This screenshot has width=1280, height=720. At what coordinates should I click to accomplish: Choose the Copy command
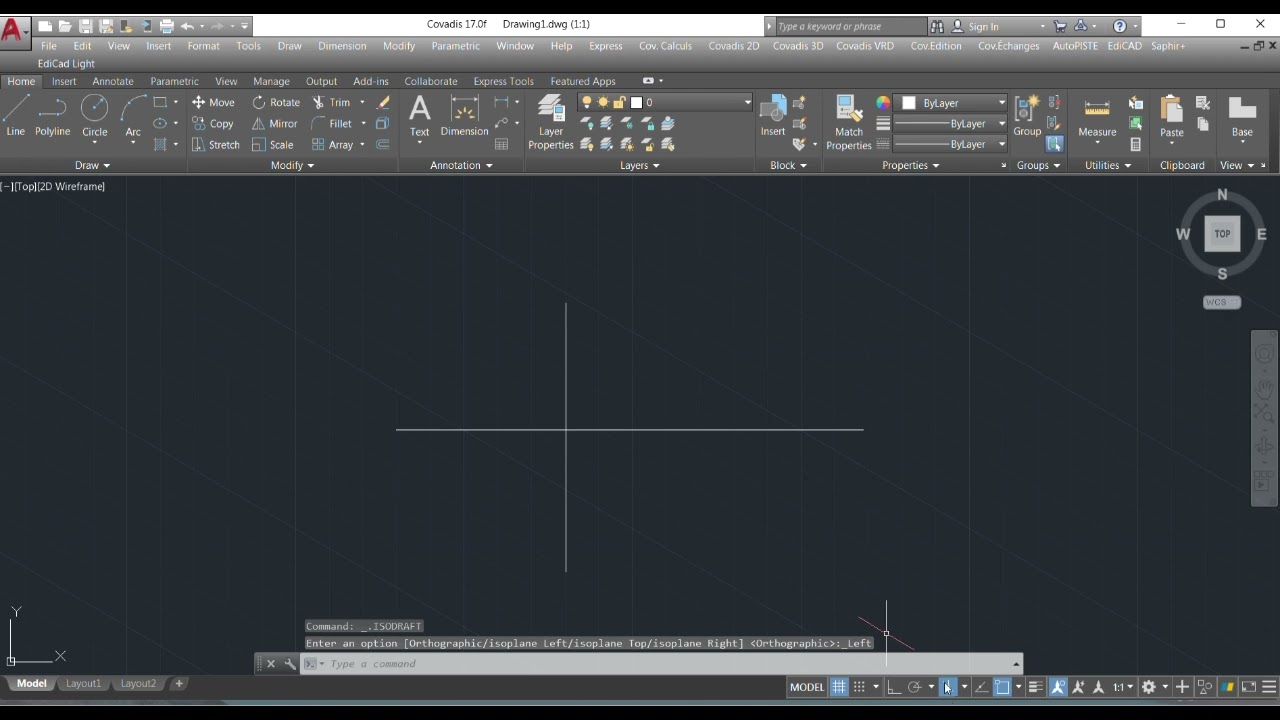coord(213,123)
